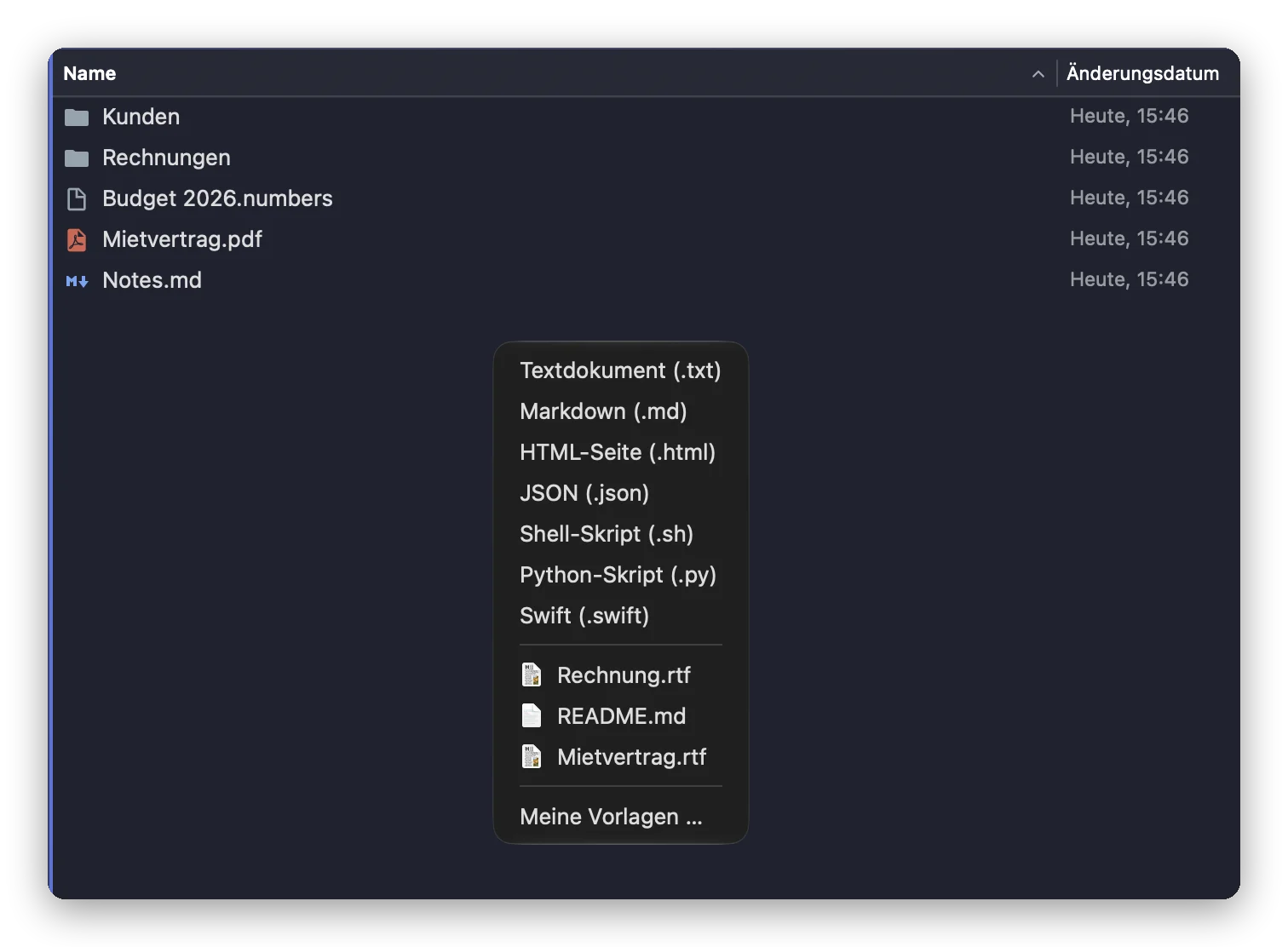Click the Mietvertrag.rtf template icon
Screen dimensions: 1288x947
(532, 756)
